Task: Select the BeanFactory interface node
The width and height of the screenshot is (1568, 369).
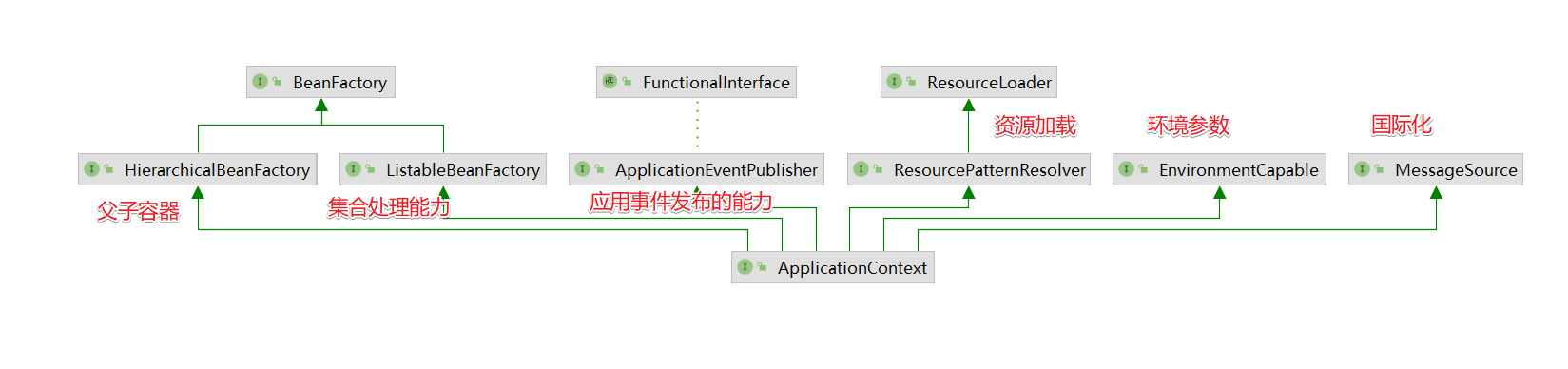Action: coord(320,82)
